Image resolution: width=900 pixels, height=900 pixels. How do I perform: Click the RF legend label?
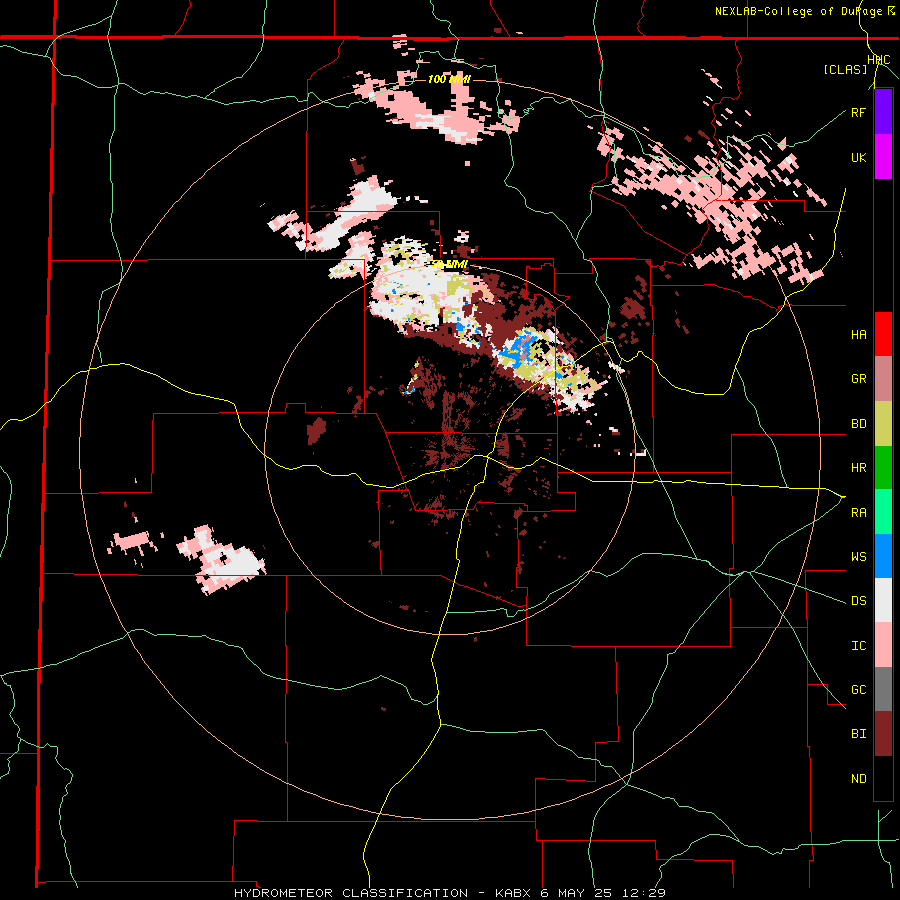858,112
